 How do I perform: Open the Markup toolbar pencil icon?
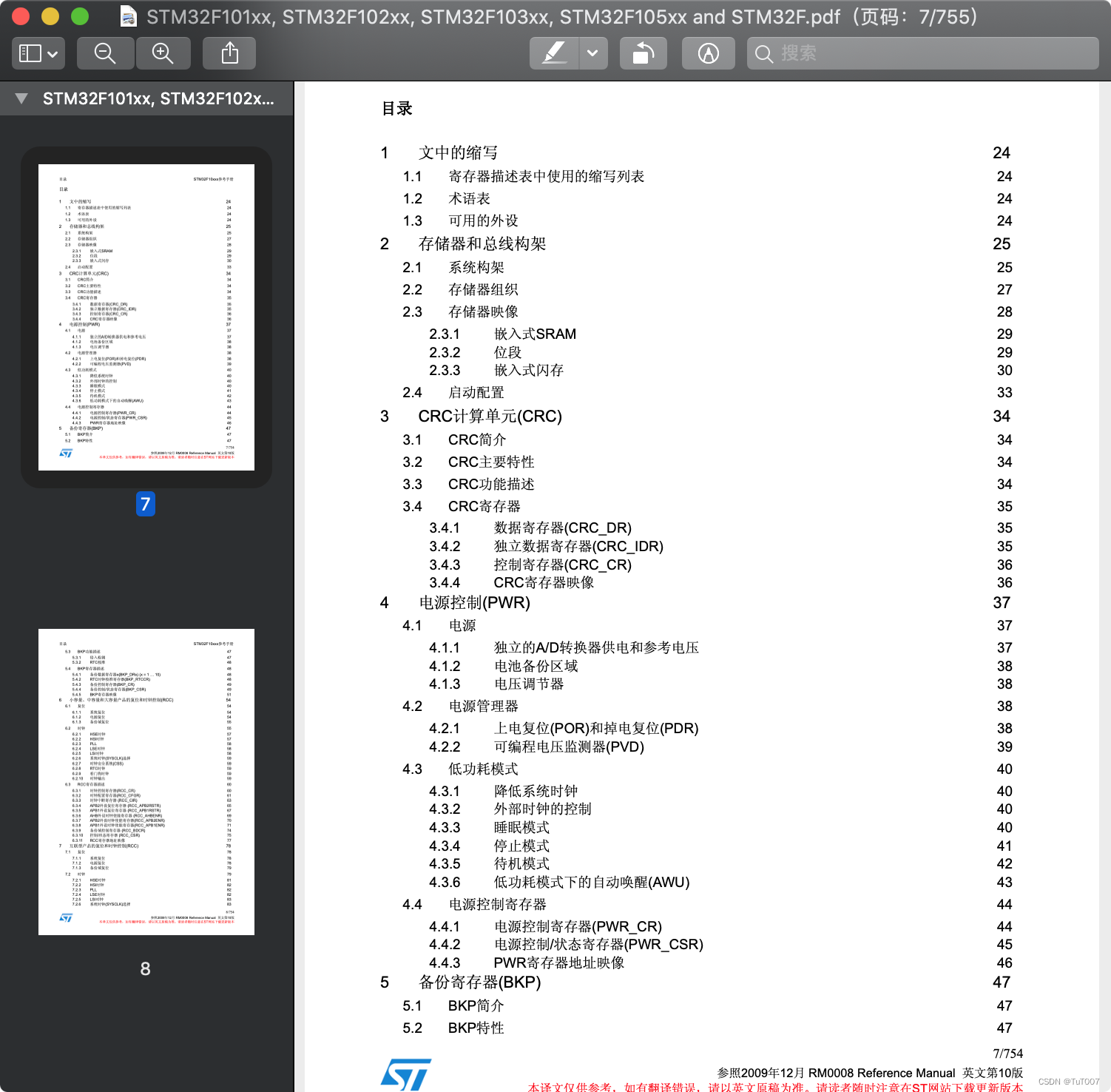click(x=707, y=53)
